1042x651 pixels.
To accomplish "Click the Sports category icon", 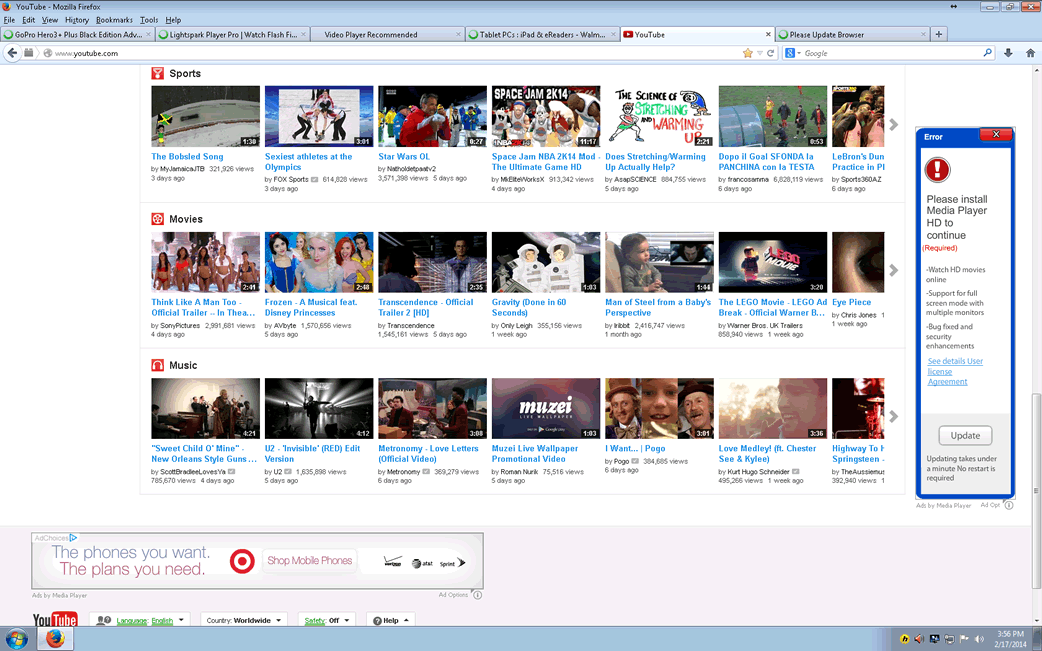I will pyautogui.click(x=158, y=73).
